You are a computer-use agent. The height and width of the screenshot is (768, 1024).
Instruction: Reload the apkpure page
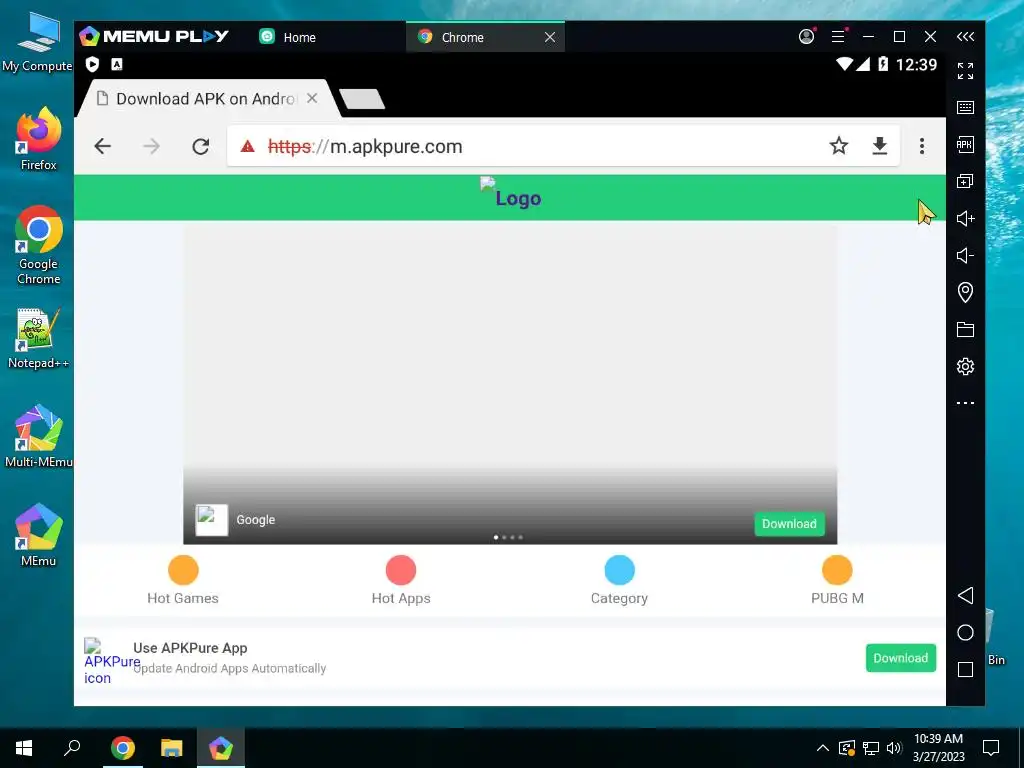(200, 146)
